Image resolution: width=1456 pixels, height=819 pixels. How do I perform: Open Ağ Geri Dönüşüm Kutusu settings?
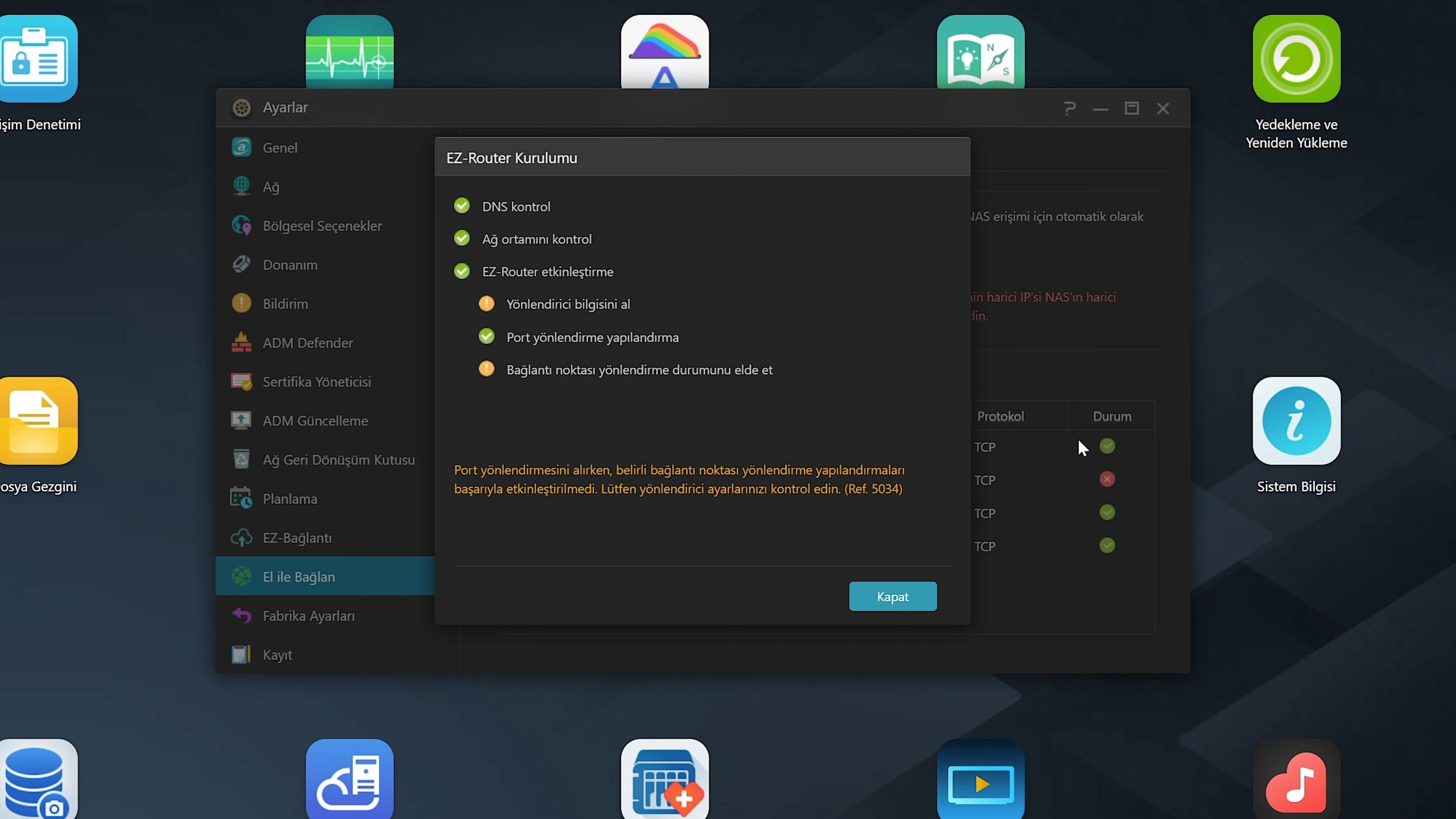tap(338, 460)
